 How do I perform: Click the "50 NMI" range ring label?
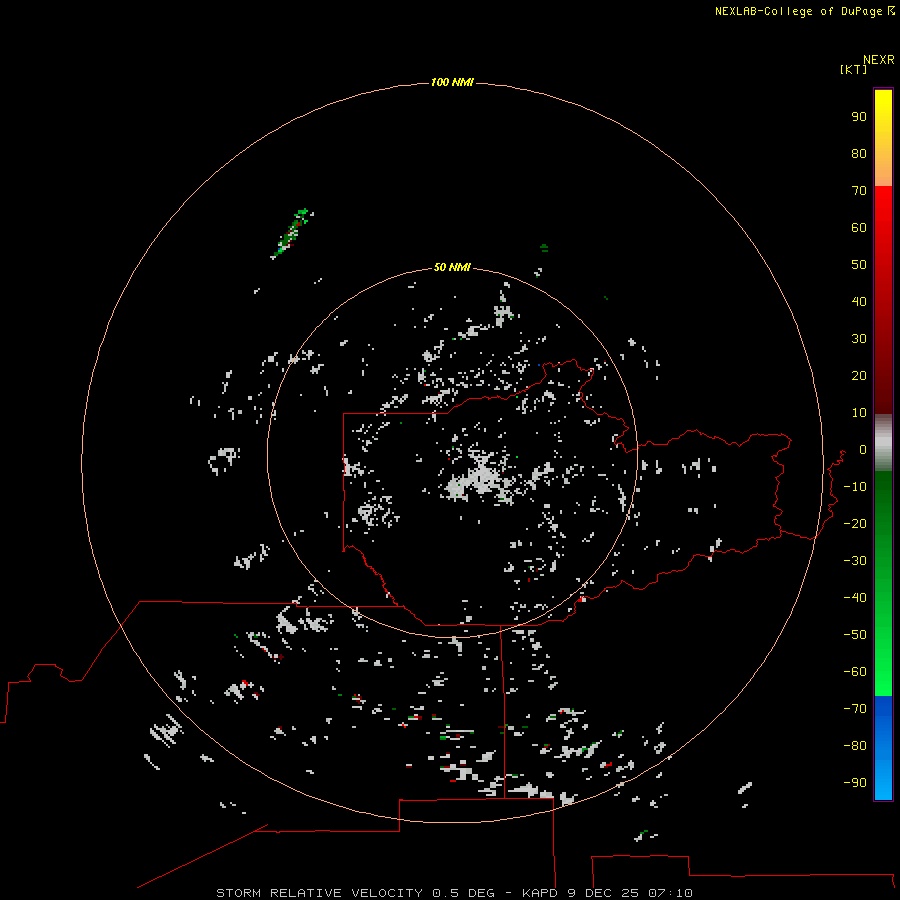452,267
